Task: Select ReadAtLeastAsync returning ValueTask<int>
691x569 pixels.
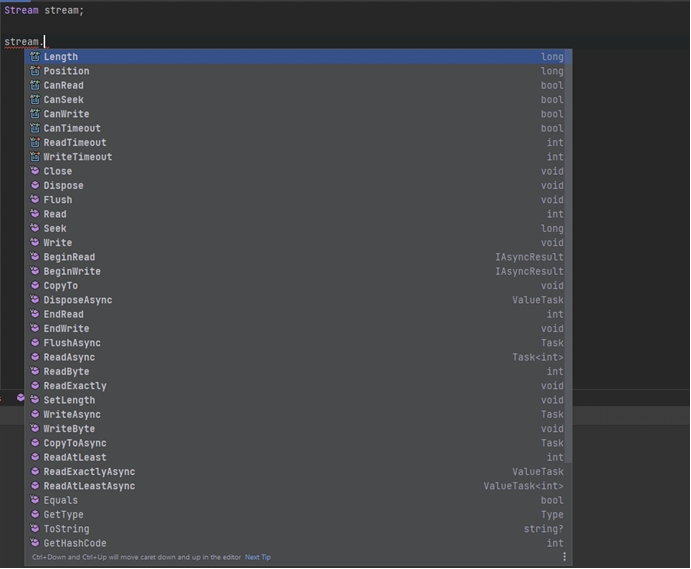Action: click(89, 486)
